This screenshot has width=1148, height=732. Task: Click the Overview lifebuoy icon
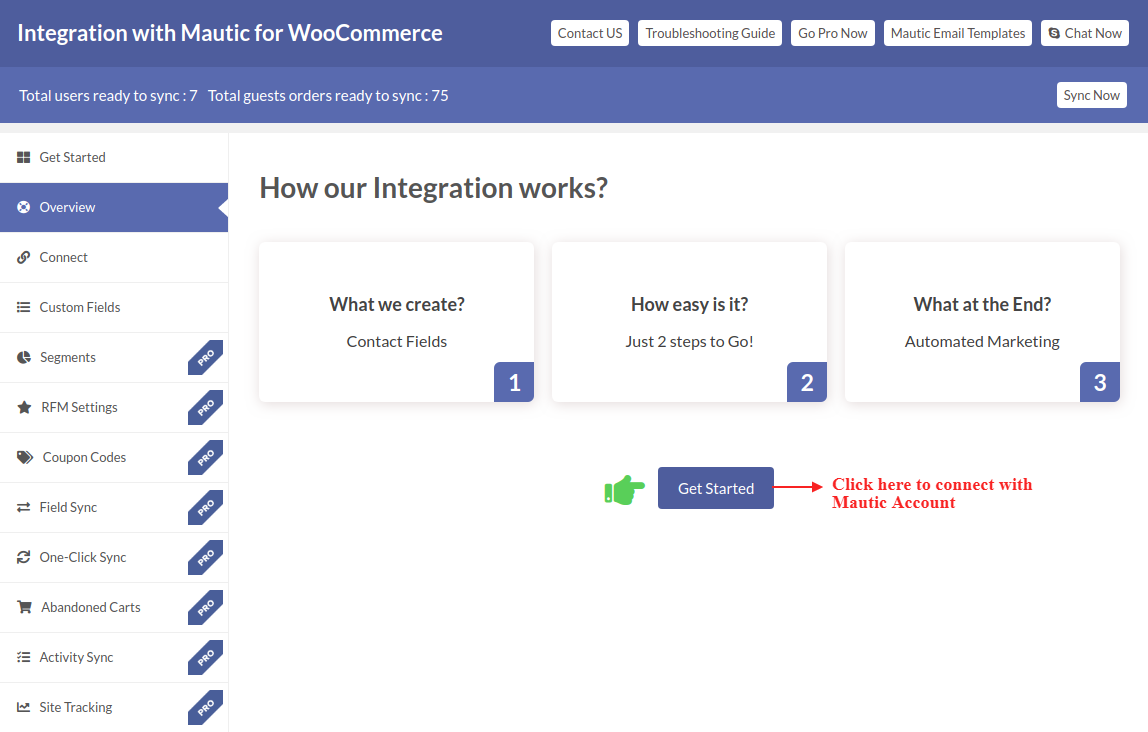click(x=23, y=207)
